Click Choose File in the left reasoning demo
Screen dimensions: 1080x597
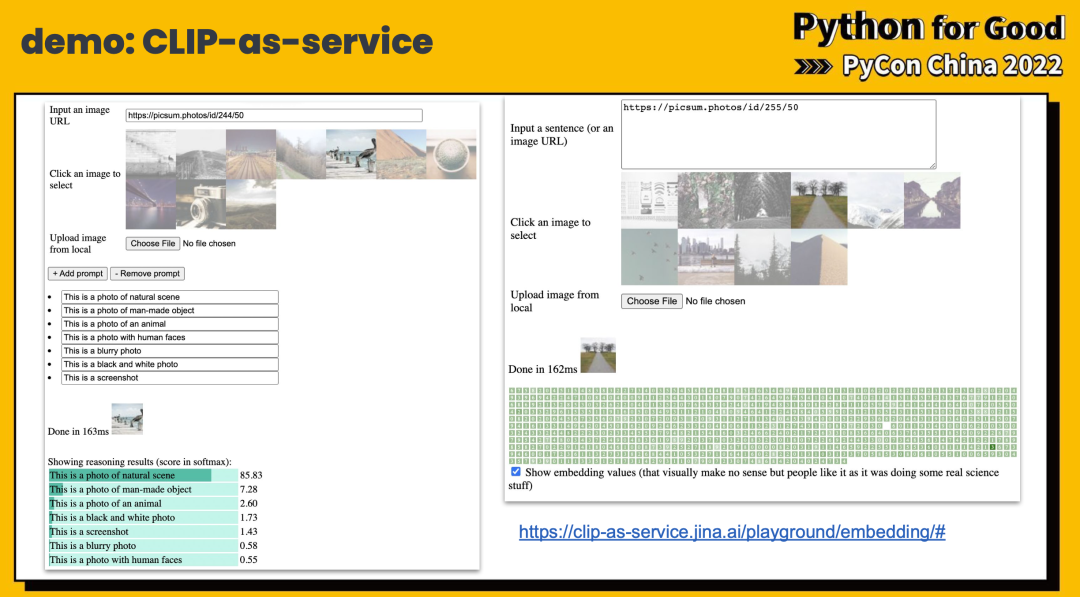pyautogui.click(x=153, y=244)
